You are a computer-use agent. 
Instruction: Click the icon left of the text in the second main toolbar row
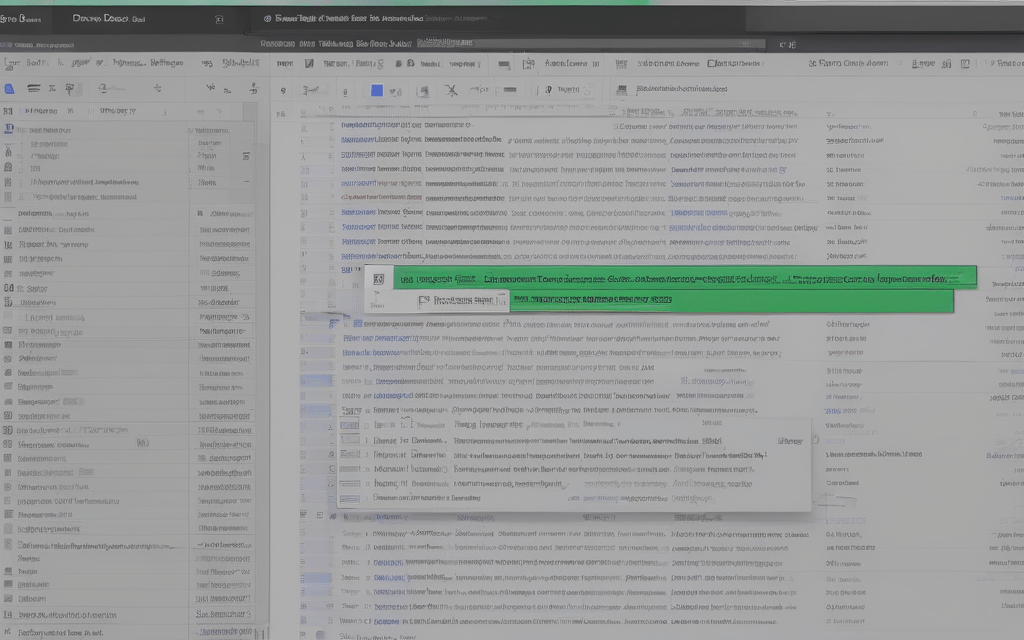click(x=624, y=90)
